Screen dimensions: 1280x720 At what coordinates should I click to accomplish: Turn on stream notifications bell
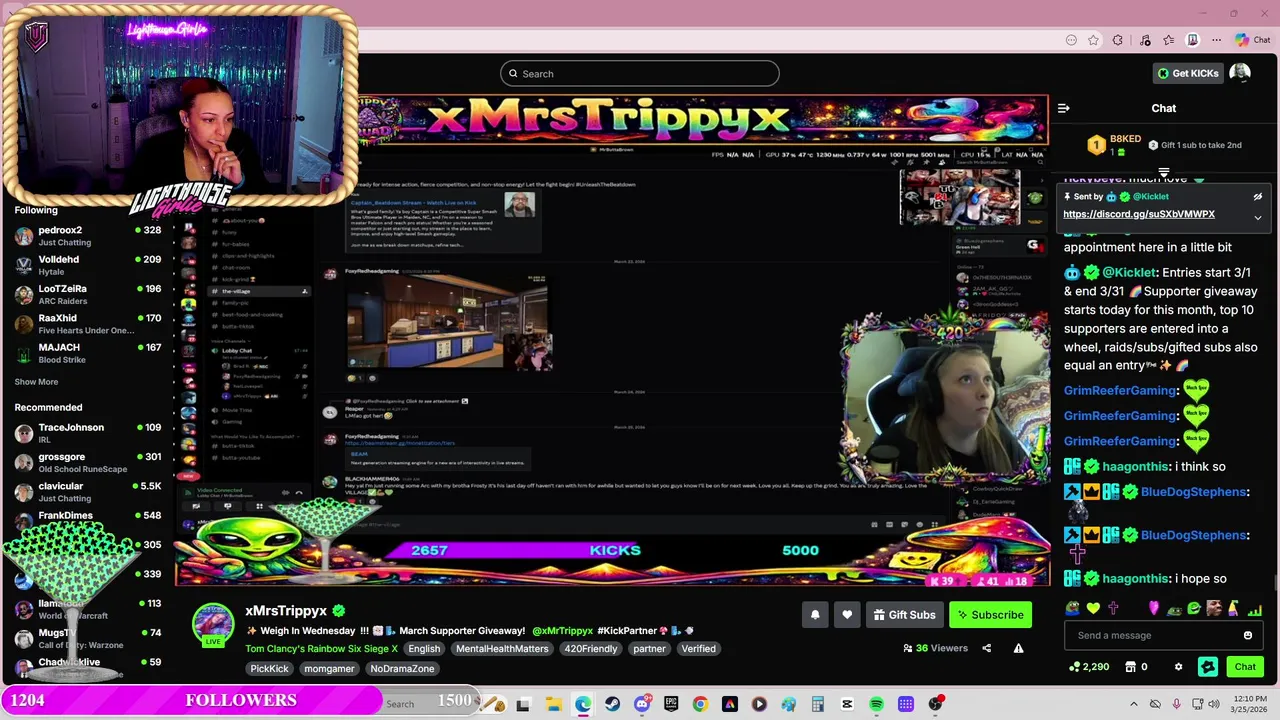coord(815,615)
